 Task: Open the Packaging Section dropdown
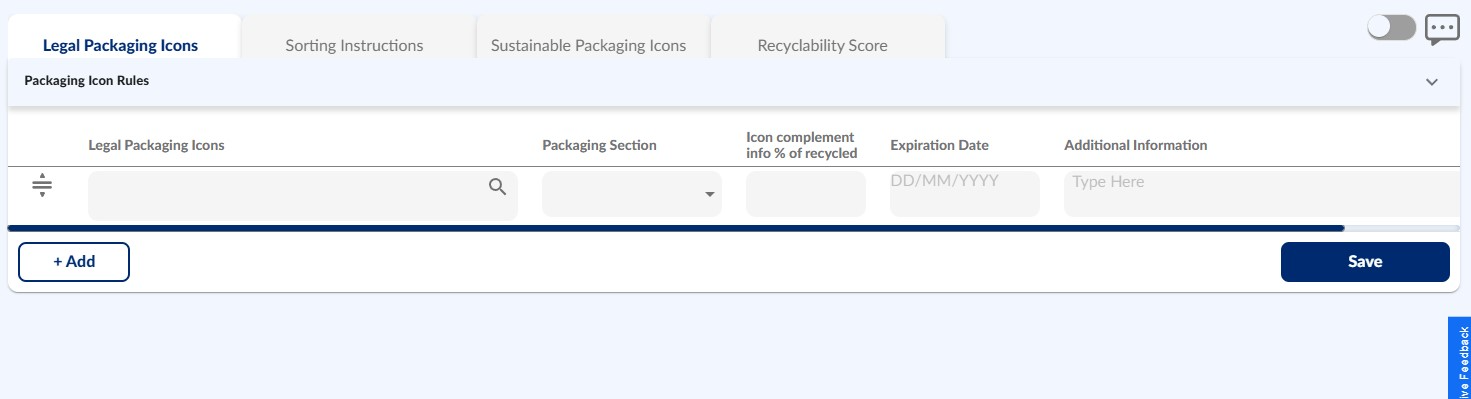point(632,194)
